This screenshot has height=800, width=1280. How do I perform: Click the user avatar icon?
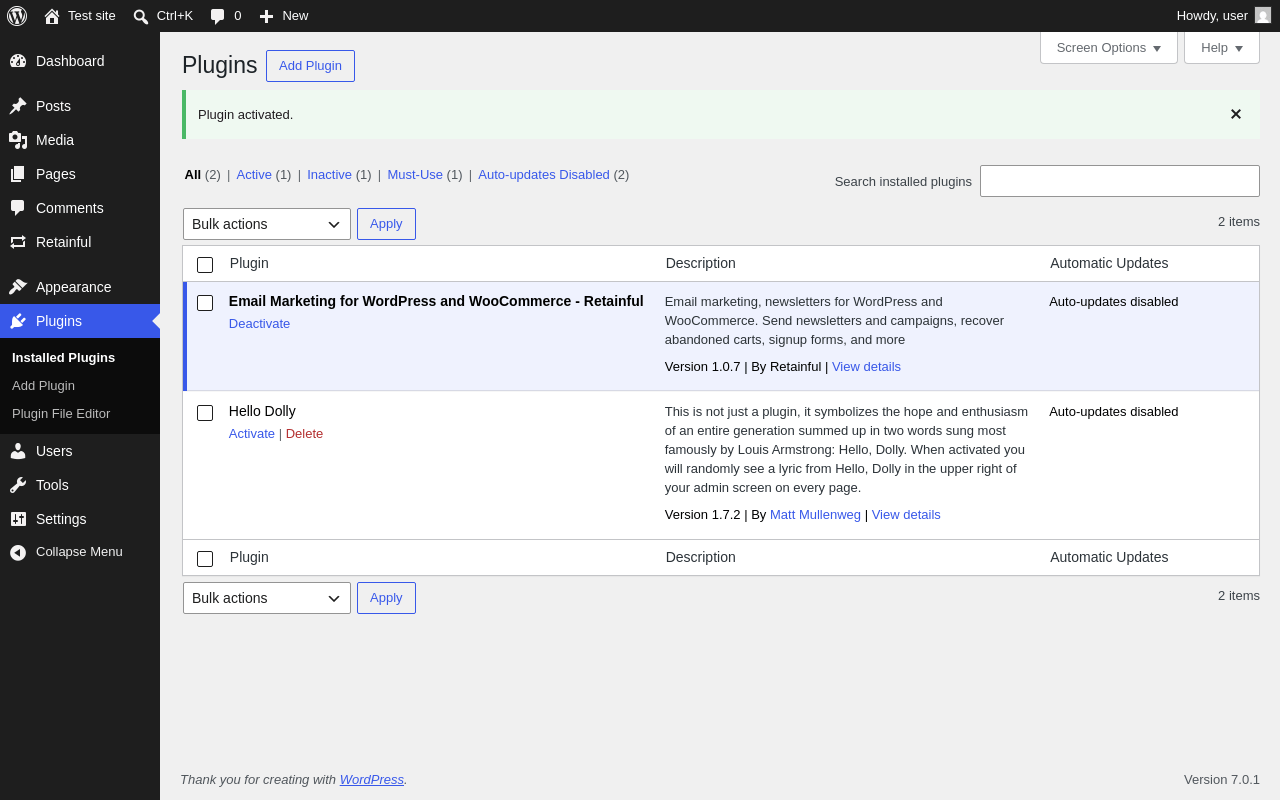[1263, 16]
